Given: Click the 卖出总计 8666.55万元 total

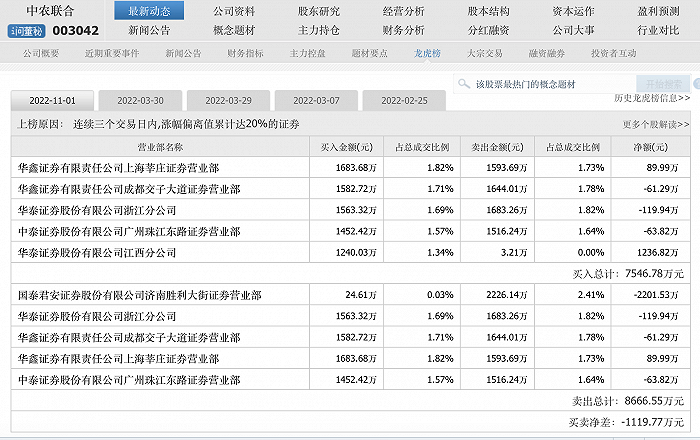Looking at the screenshot, I should [628, 401].
